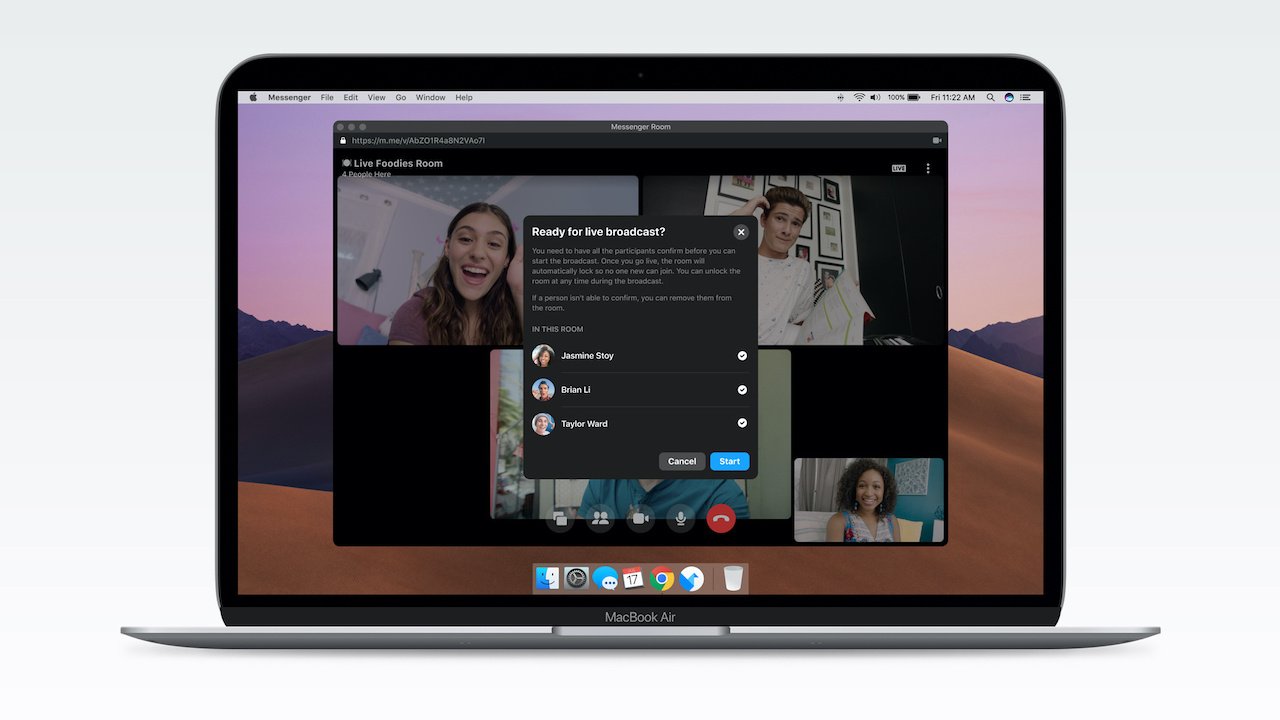1280x720 pixels.
Task: Open the Edit menu
Action: [x=351, y=98]
